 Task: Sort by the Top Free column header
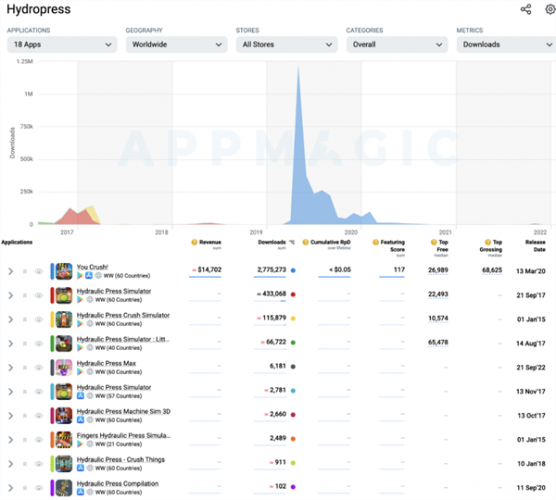point(443,246)
